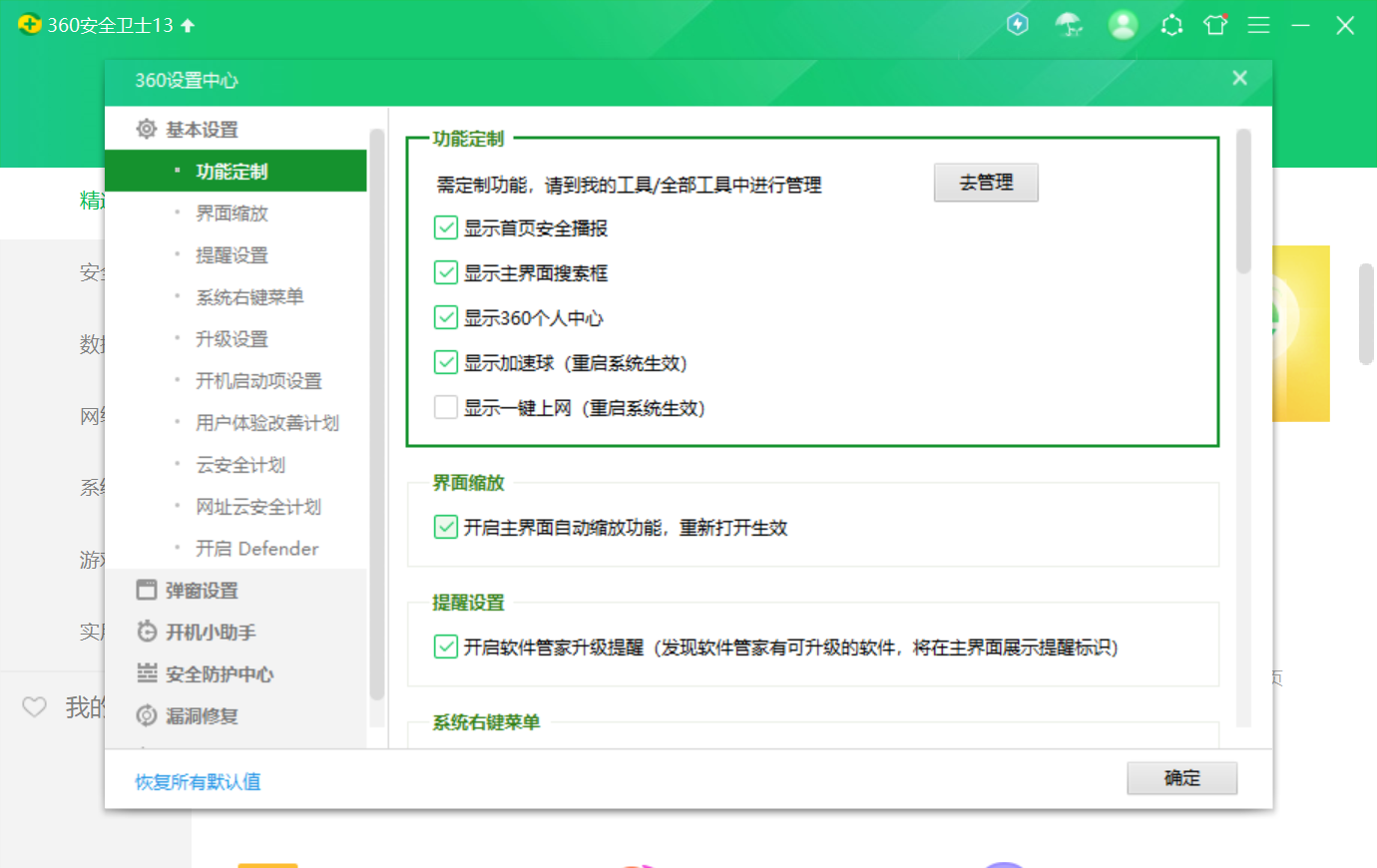This screenshot has height=868, width=1377.
Task: Open the lightning shield icon in title bar
Action: 1018,24
